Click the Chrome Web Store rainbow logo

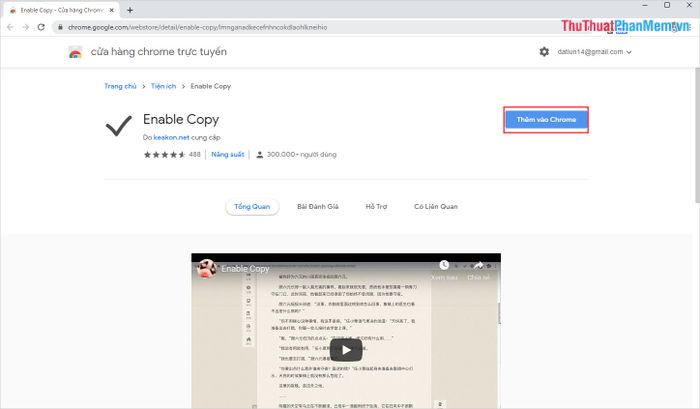tap(75, 52)
